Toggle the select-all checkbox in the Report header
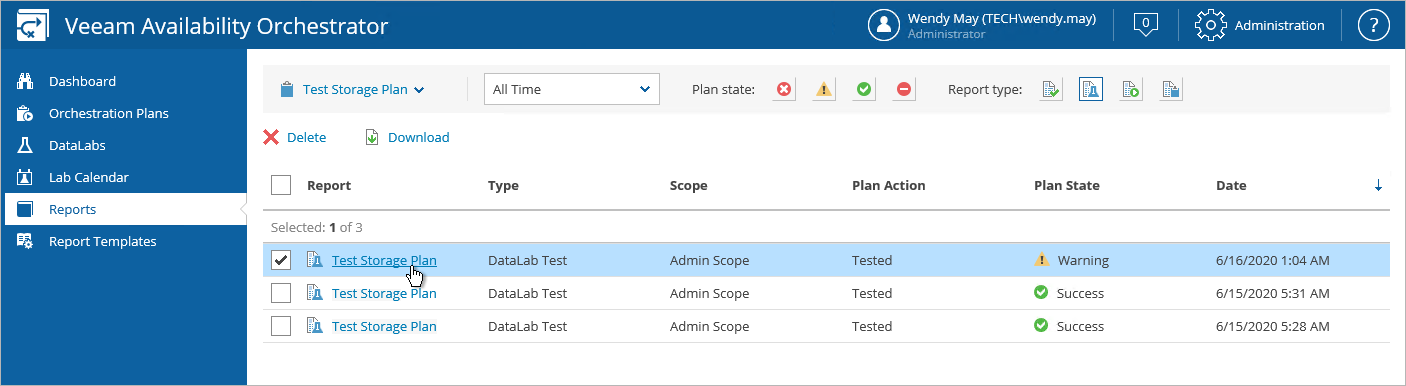 (281, 185)
